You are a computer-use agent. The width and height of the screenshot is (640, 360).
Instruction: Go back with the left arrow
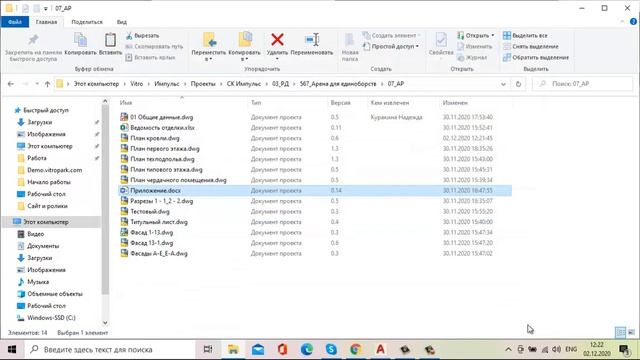coord(11,84)
